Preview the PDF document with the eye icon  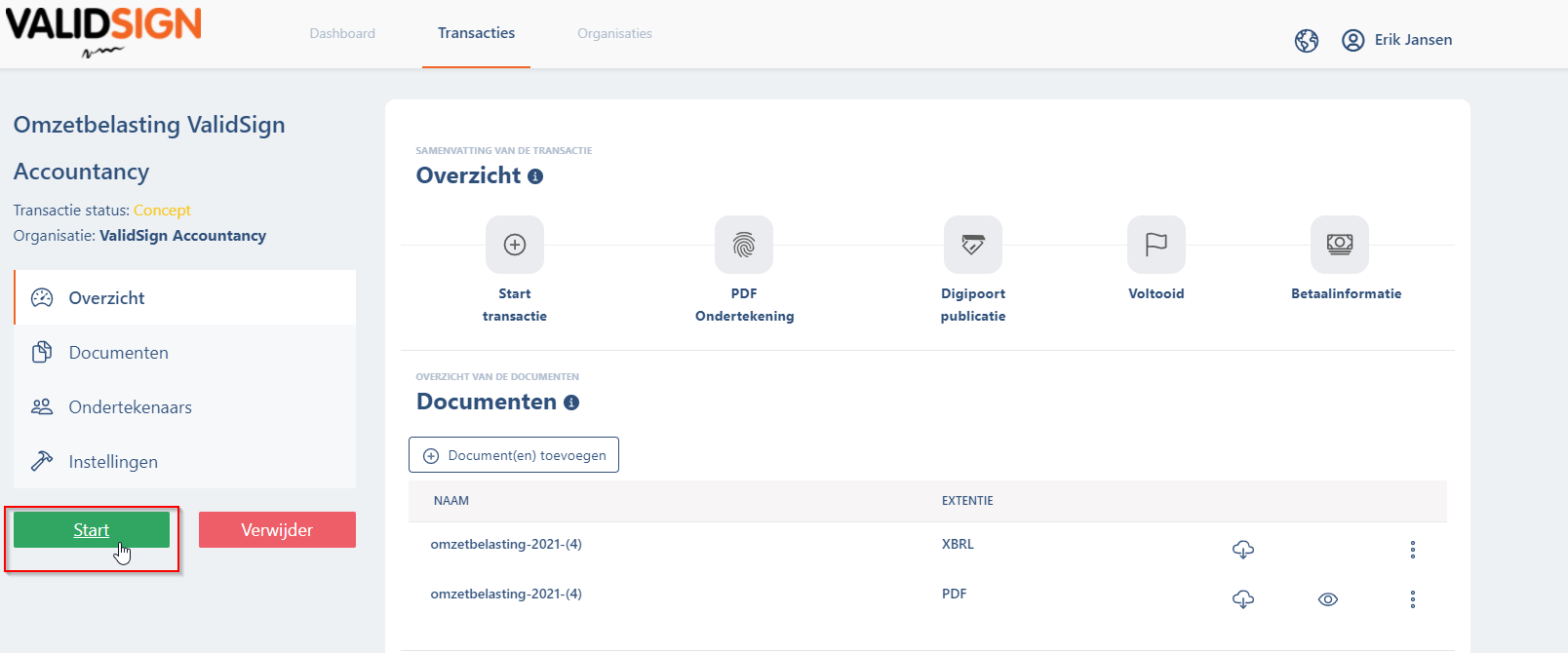(x=1328, y=599)
